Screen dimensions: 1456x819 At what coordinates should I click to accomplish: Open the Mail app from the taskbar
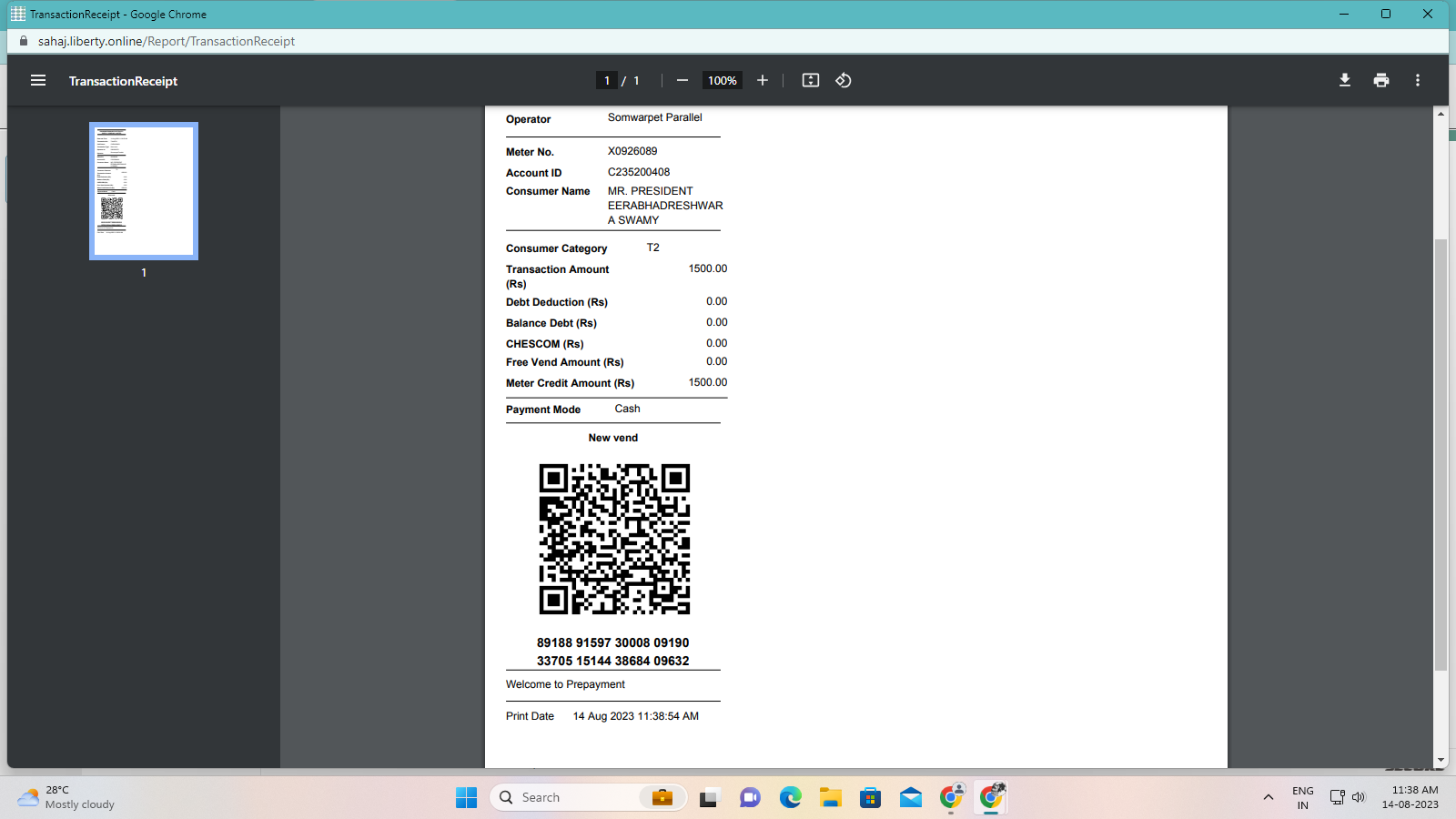910,797
